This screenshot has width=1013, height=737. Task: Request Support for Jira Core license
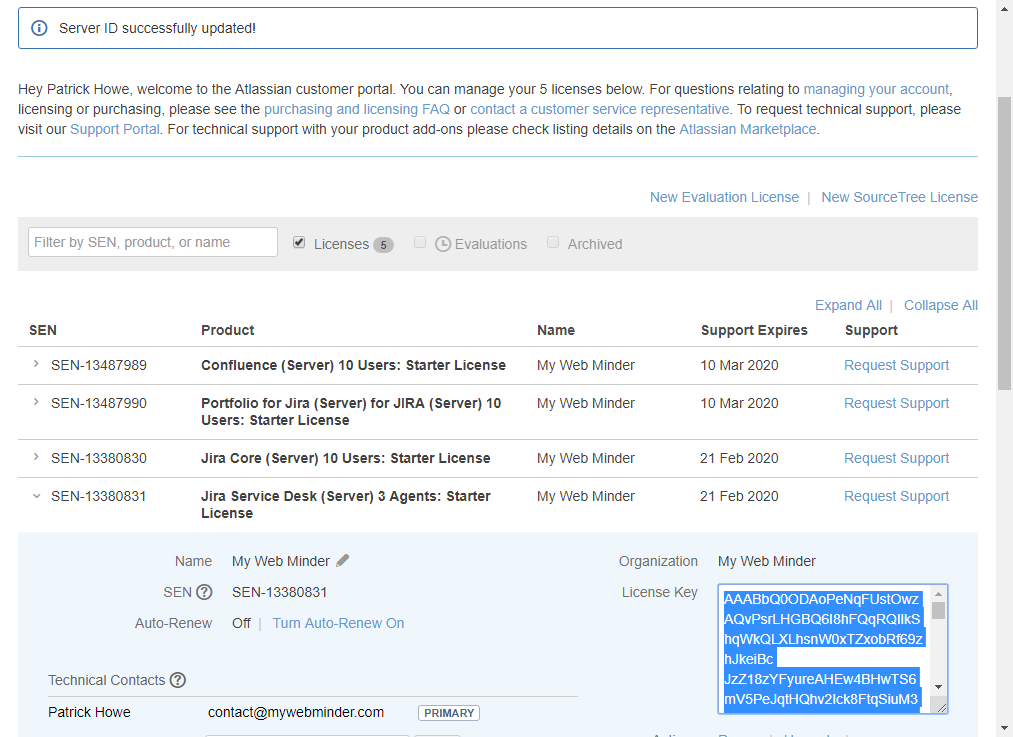tap(897, 458)
